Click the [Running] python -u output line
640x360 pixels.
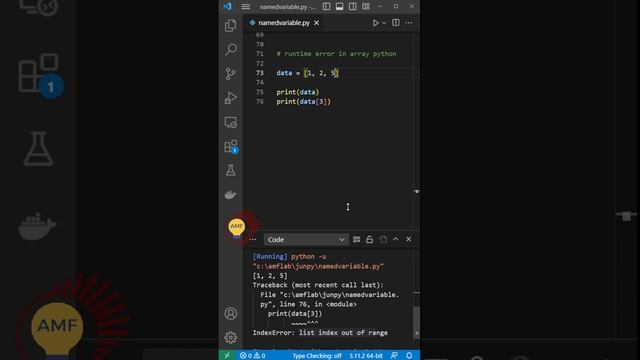[x=289, y=257]
